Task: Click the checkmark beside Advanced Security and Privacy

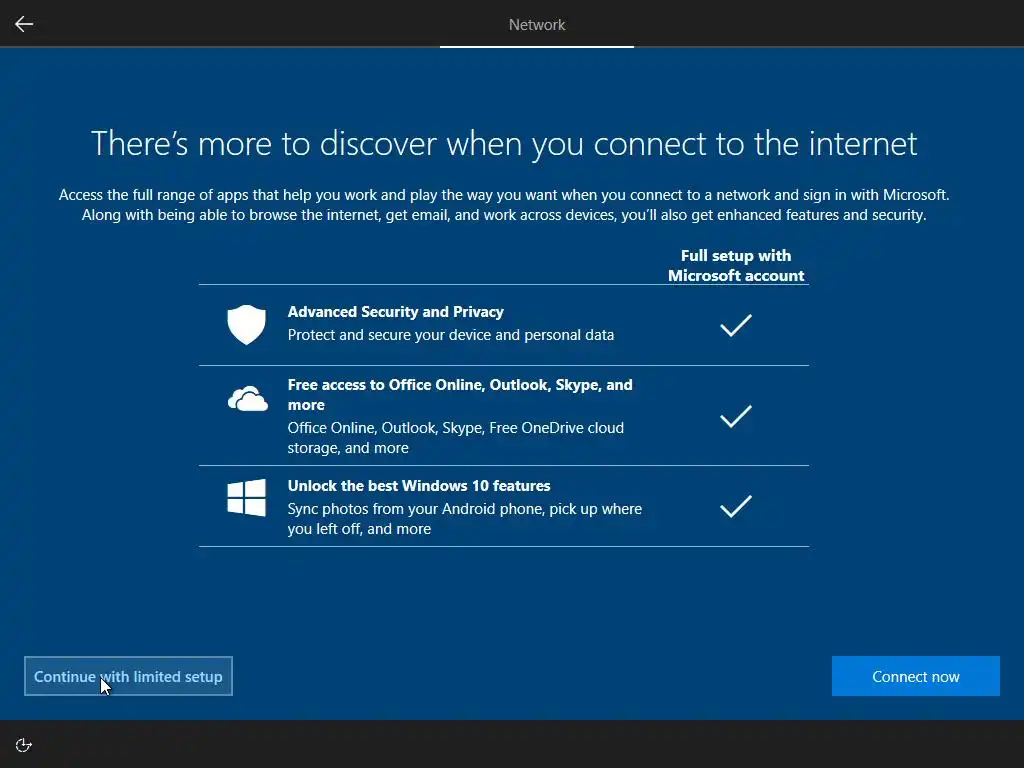Action: tap(736, 325)
